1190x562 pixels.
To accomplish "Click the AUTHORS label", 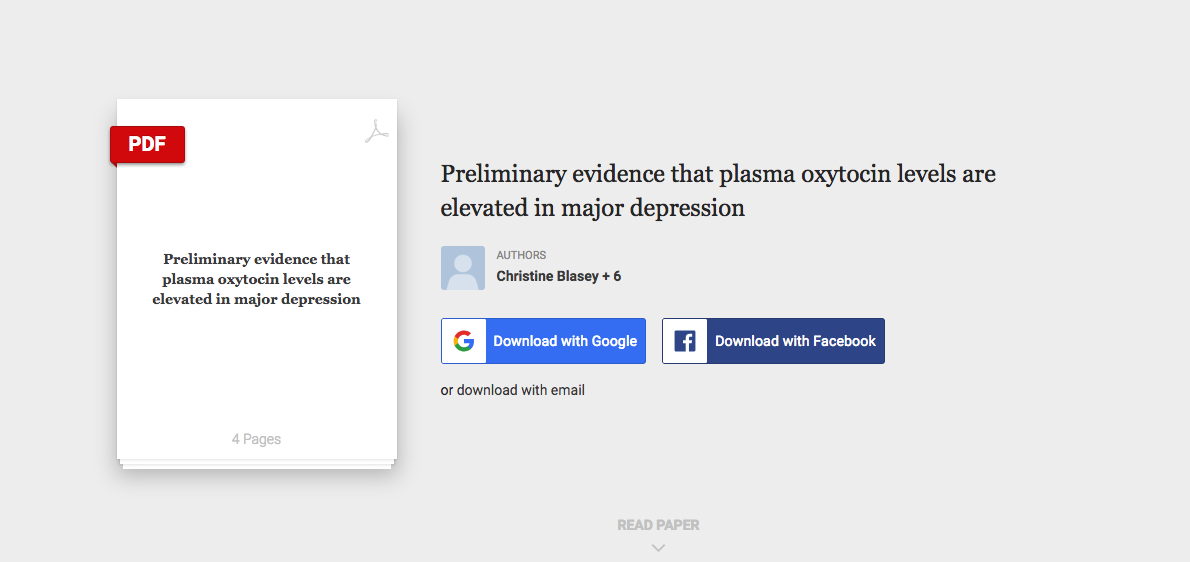I will (x=521, y=256).
